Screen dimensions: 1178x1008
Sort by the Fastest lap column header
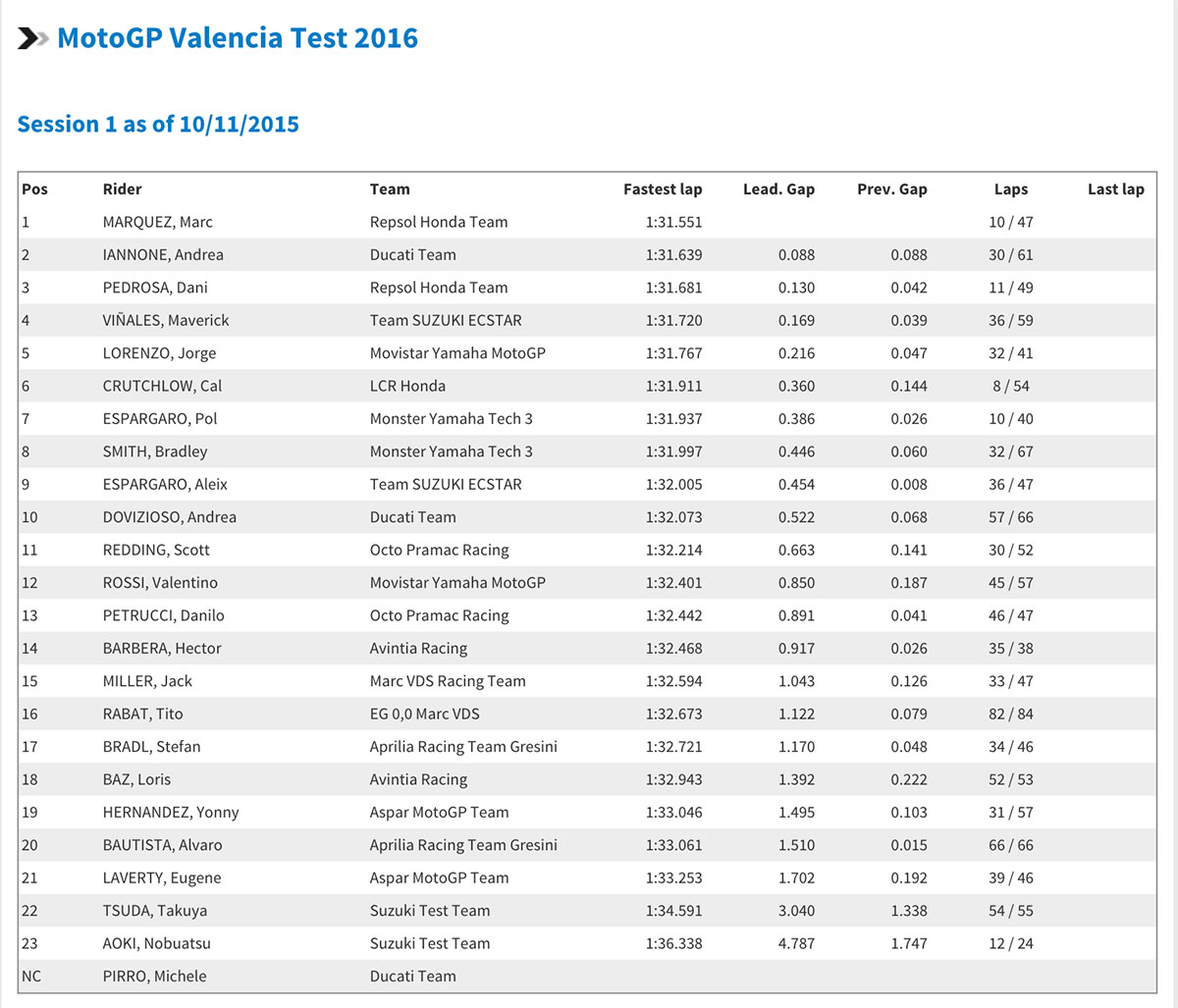(663, 189)
